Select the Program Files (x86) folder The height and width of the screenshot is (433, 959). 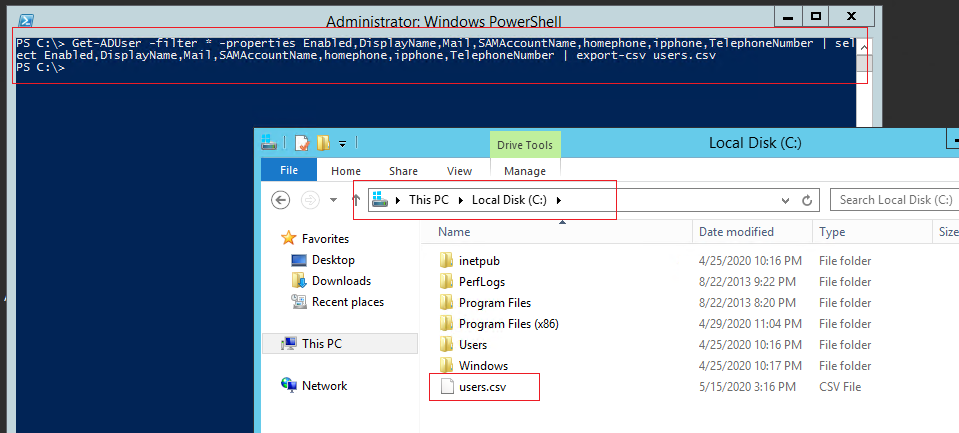509,324
